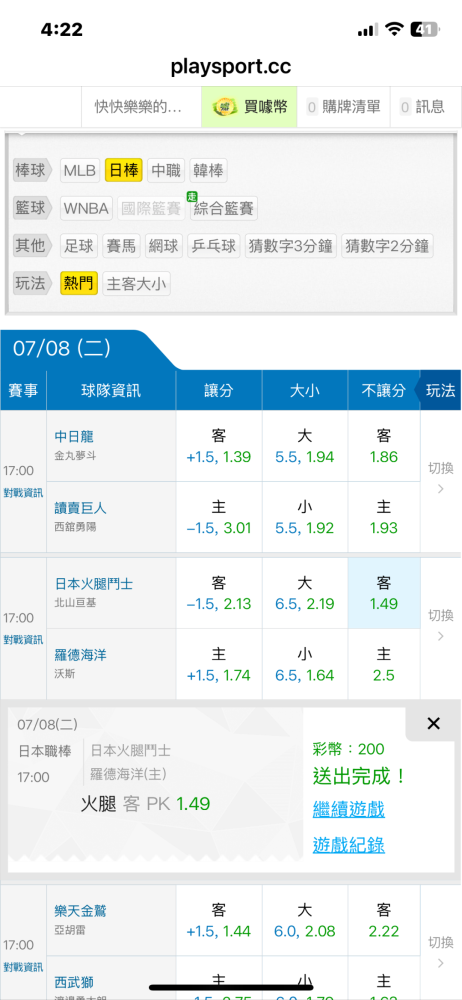This screenshot has width=462, height=1000.
Task: Tap the battery indicator icon
Action: 425,29
